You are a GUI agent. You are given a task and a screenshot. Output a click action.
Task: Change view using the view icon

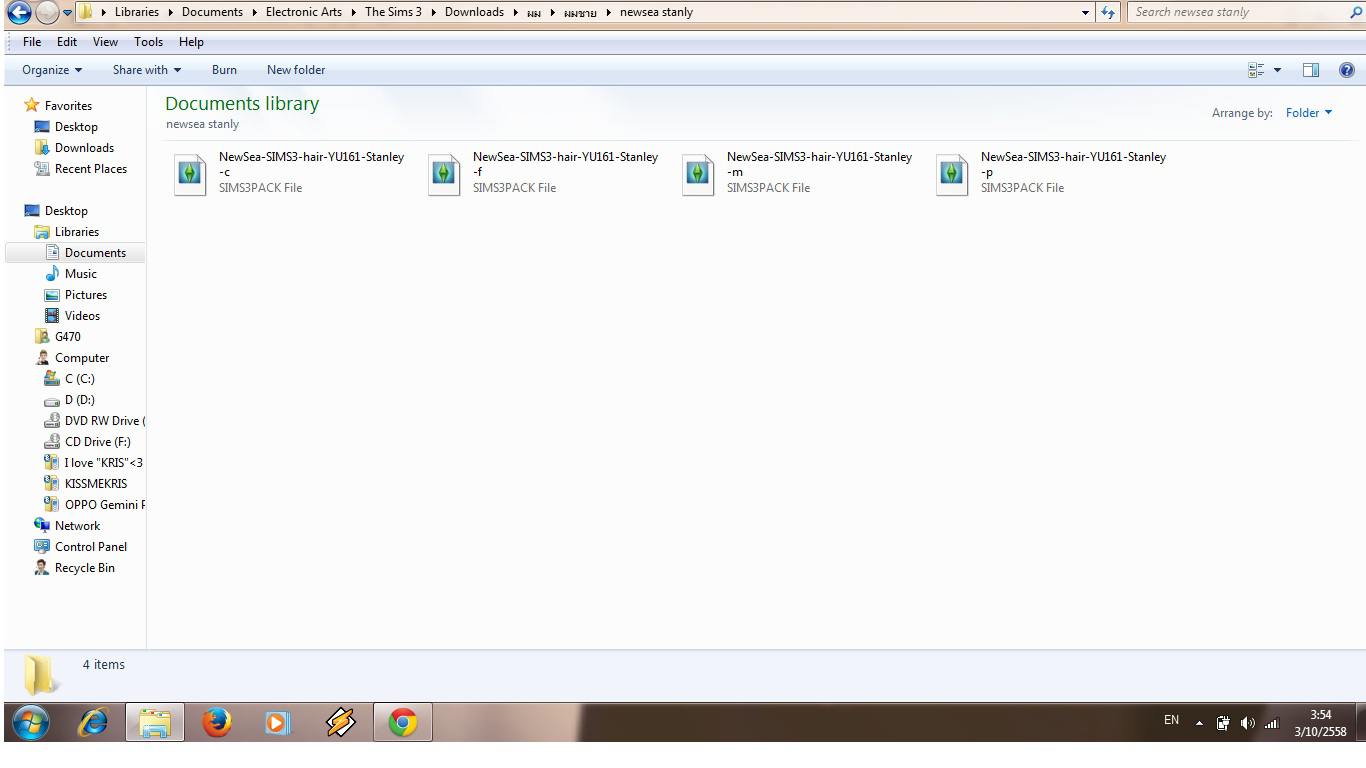click(1256, 70)
